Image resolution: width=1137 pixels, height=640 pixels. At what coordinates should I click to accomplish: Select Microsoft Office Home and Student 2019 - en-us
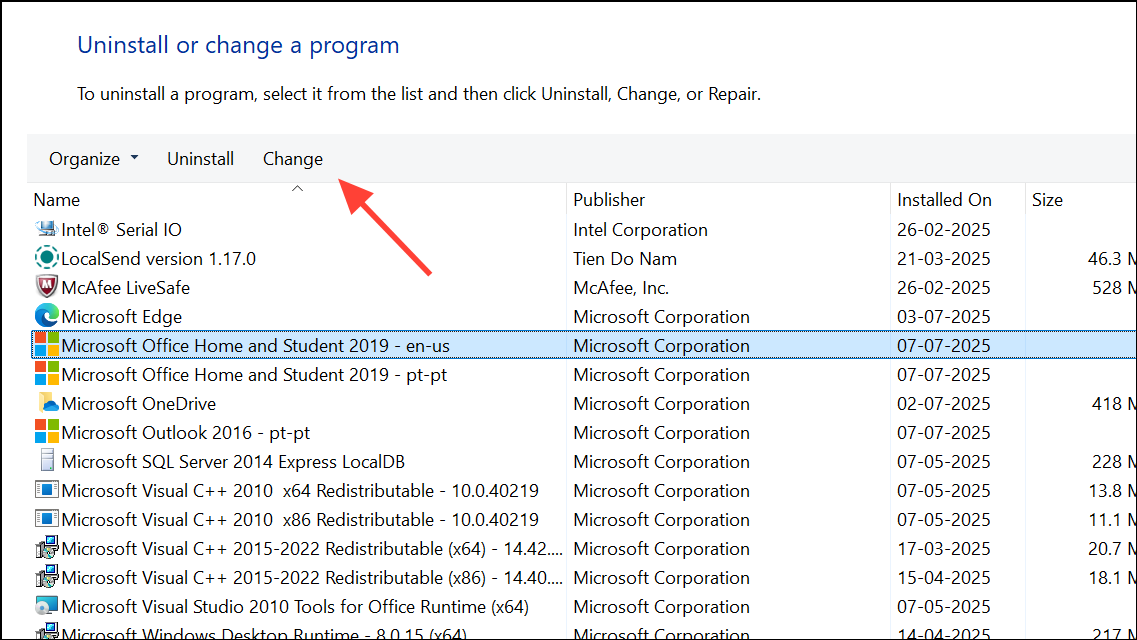(255, 346)
